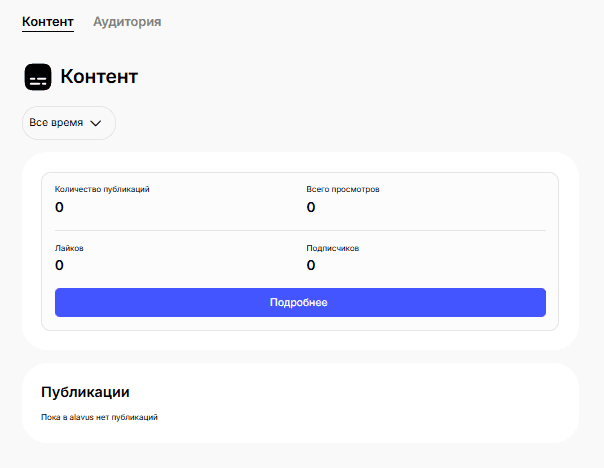Screen dimensions: 604x468
Task: Click the word alavus in the empty message
Action: [82, 417]
